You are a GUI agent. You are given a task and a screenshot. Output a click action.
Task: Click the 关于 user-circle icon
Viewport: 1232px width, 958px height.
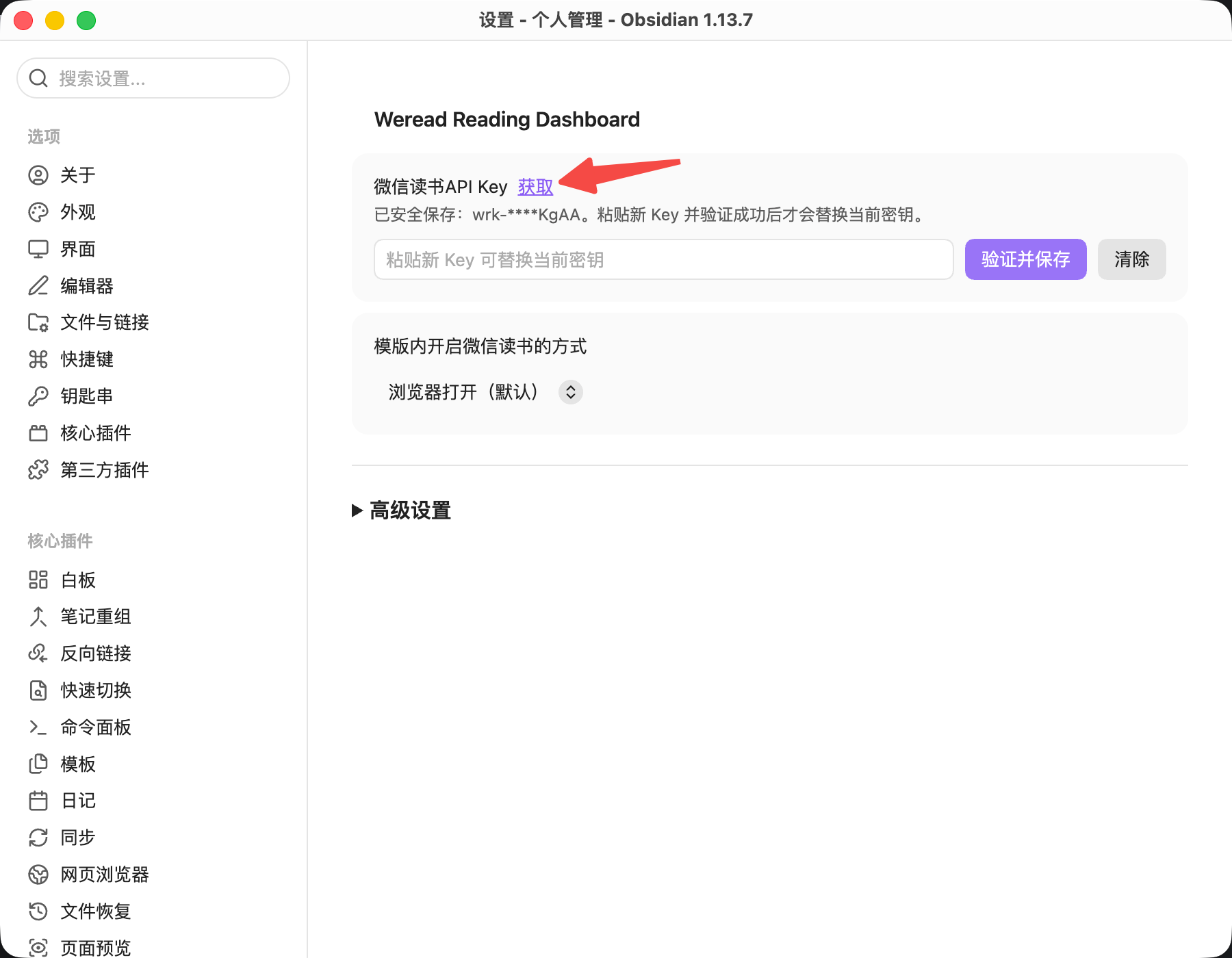click(38, 175)
